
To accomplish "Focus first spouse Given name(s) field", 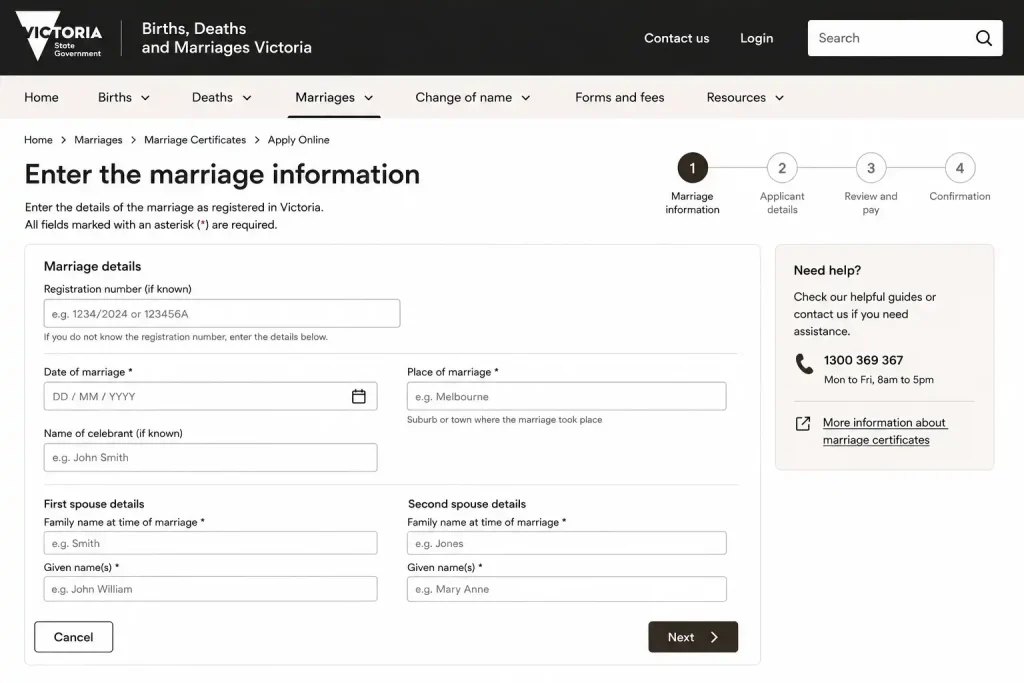I will 210,589.
